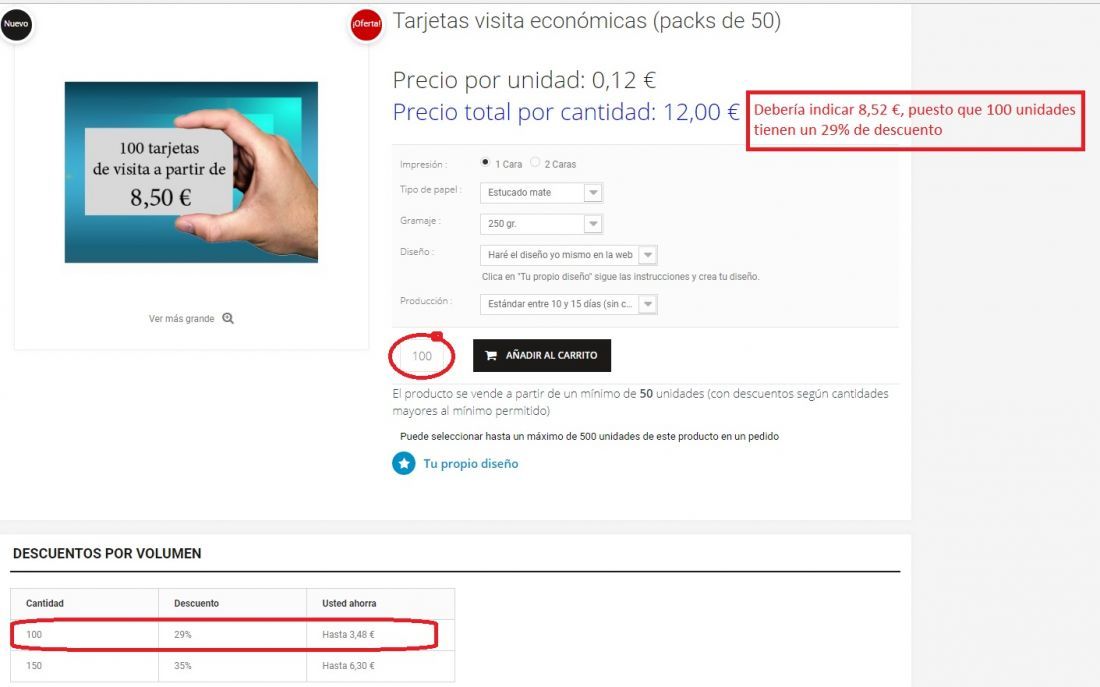Click the blue star icon beside Tu propio diseño
This screenshot has height=687, width=1100.
(403, 463)
